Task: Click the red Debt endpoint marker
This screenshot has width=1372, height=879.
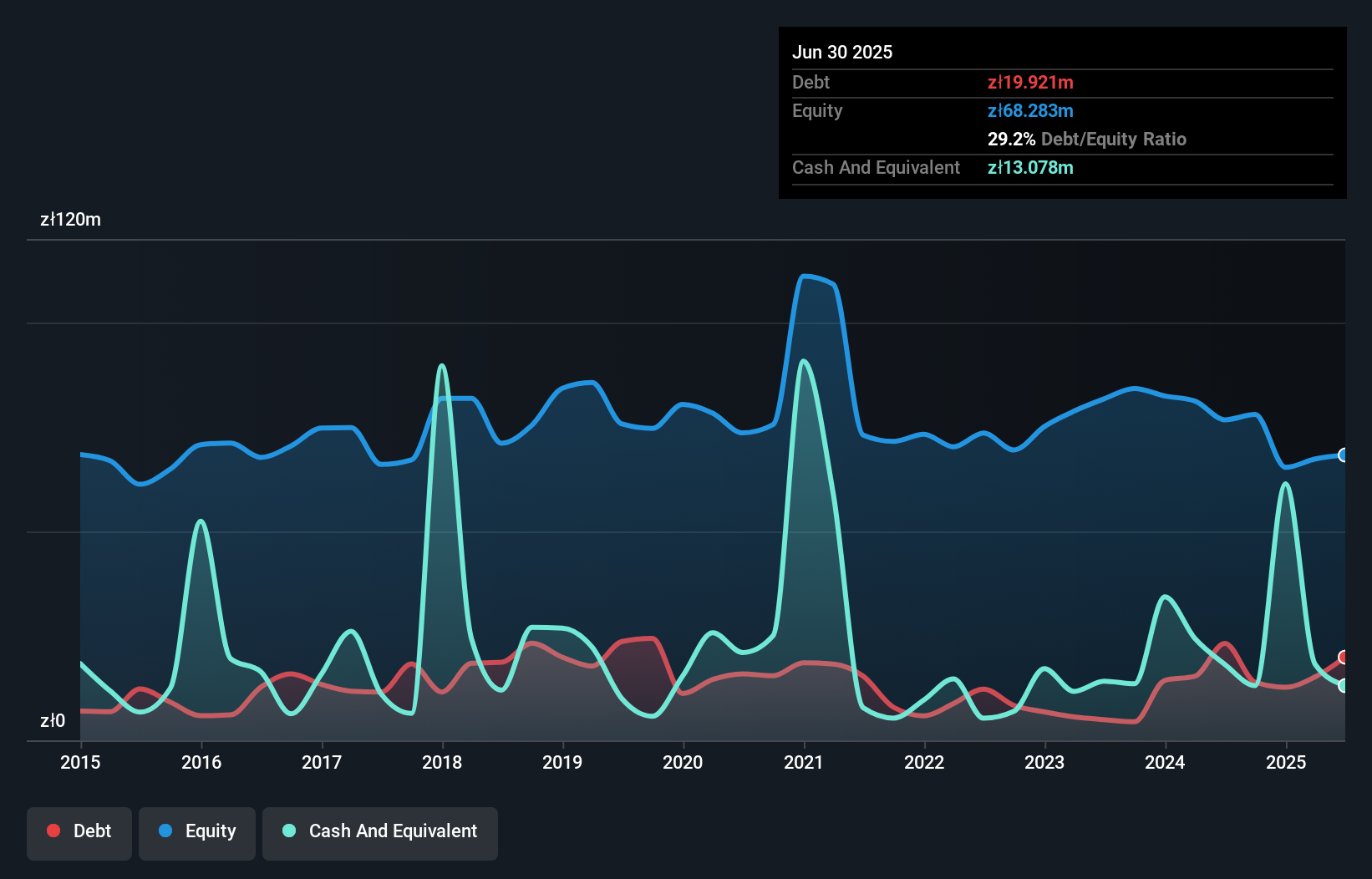Action: [1344, 657]
